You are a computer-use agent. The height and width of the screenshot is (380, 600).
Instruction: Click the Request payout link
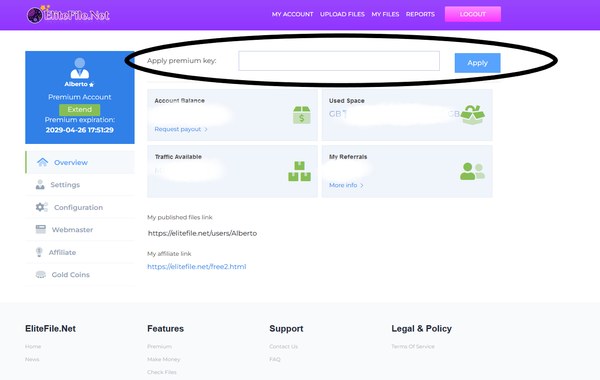pyautogui.click(x=178, y=129)
